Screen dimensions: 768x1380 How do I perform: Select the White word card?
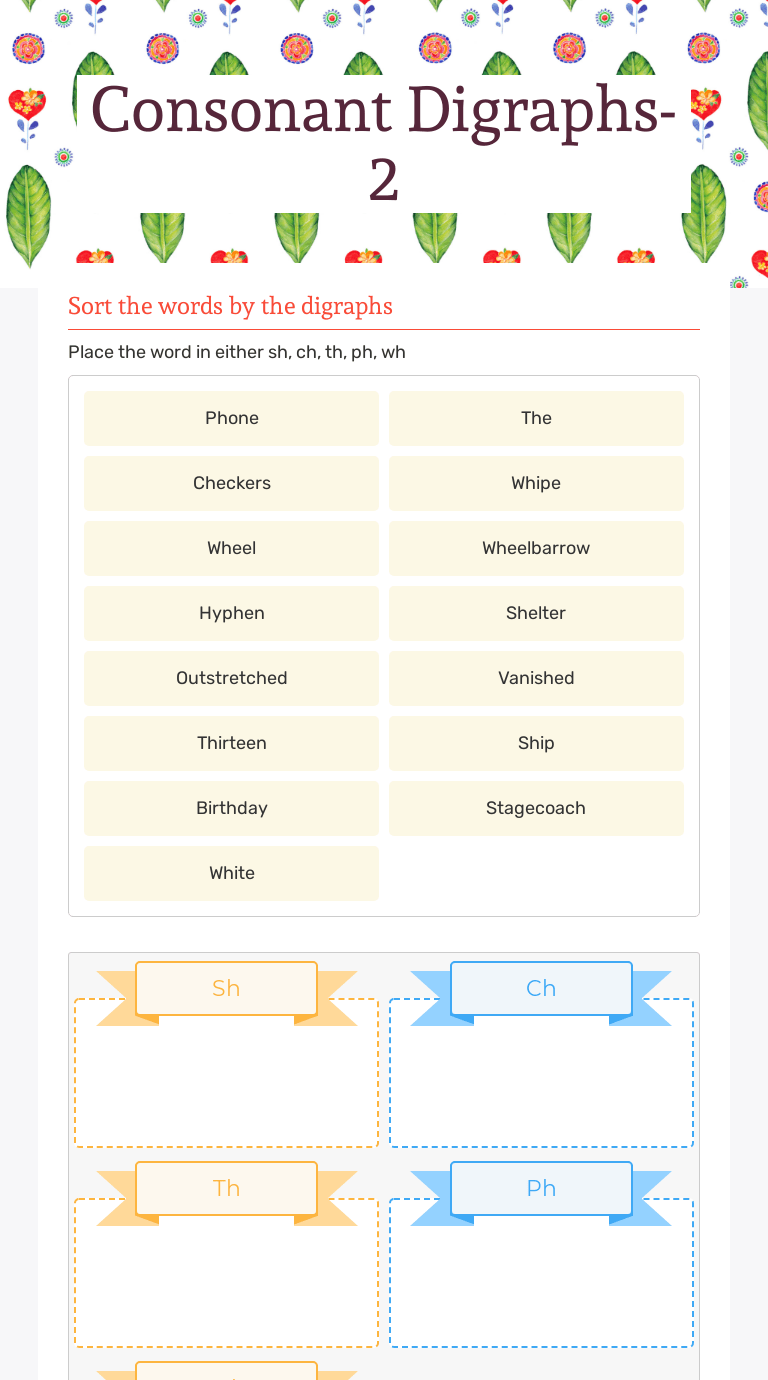click(231, 873)
